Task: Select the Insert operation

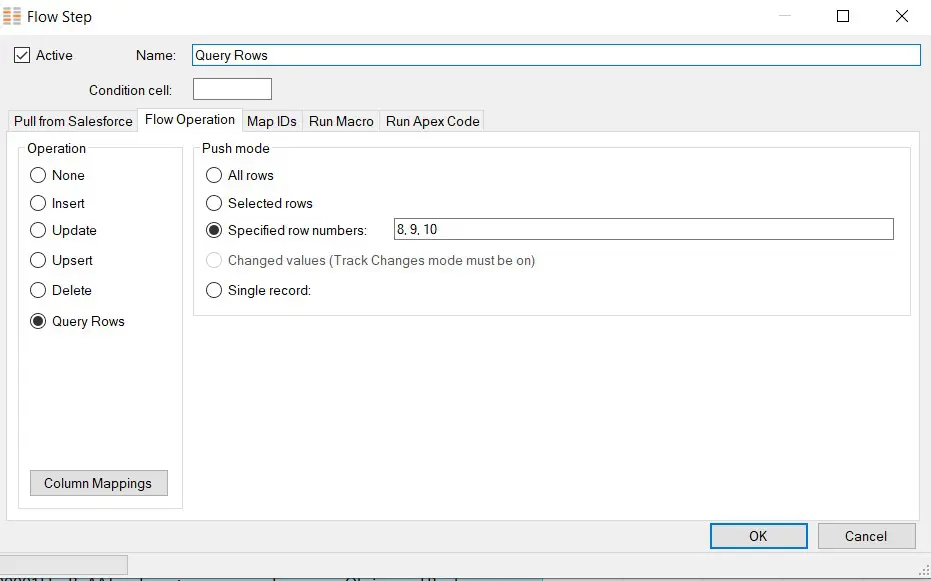Action: 36,203
